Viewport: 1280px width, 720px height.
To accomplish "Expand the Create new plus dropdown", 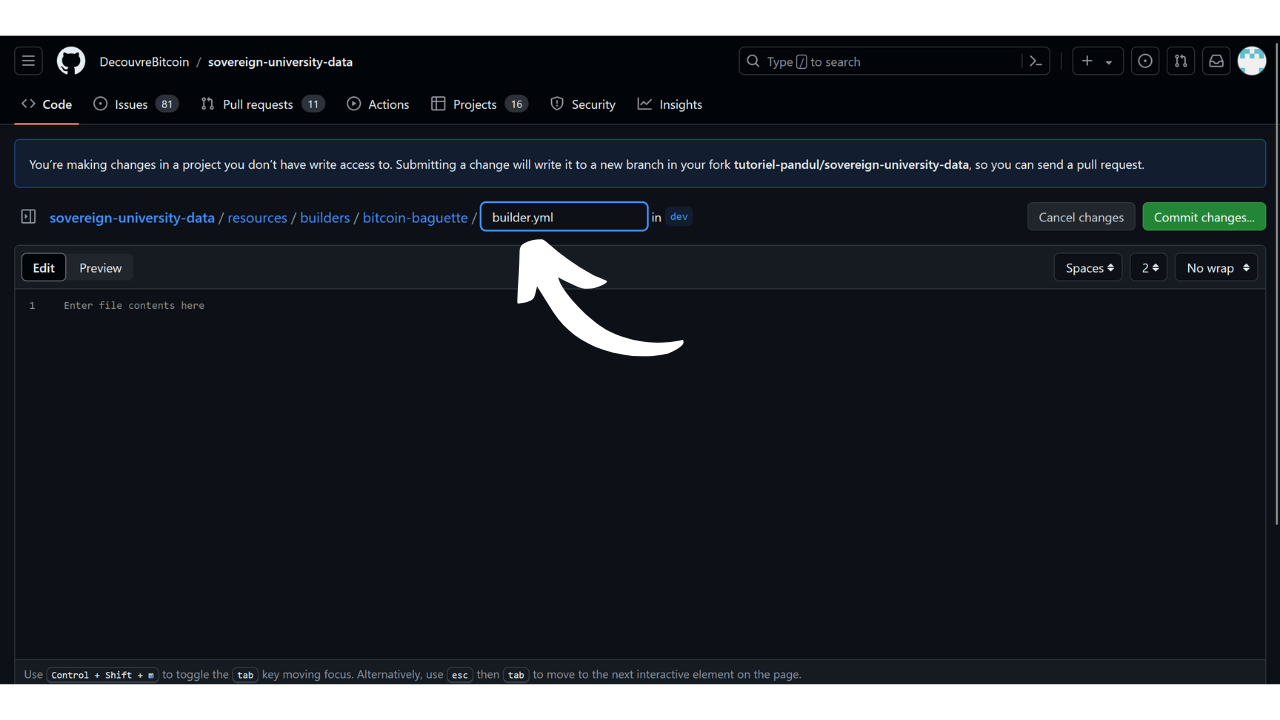I will pyautogui.click(x=1097, y=61).
